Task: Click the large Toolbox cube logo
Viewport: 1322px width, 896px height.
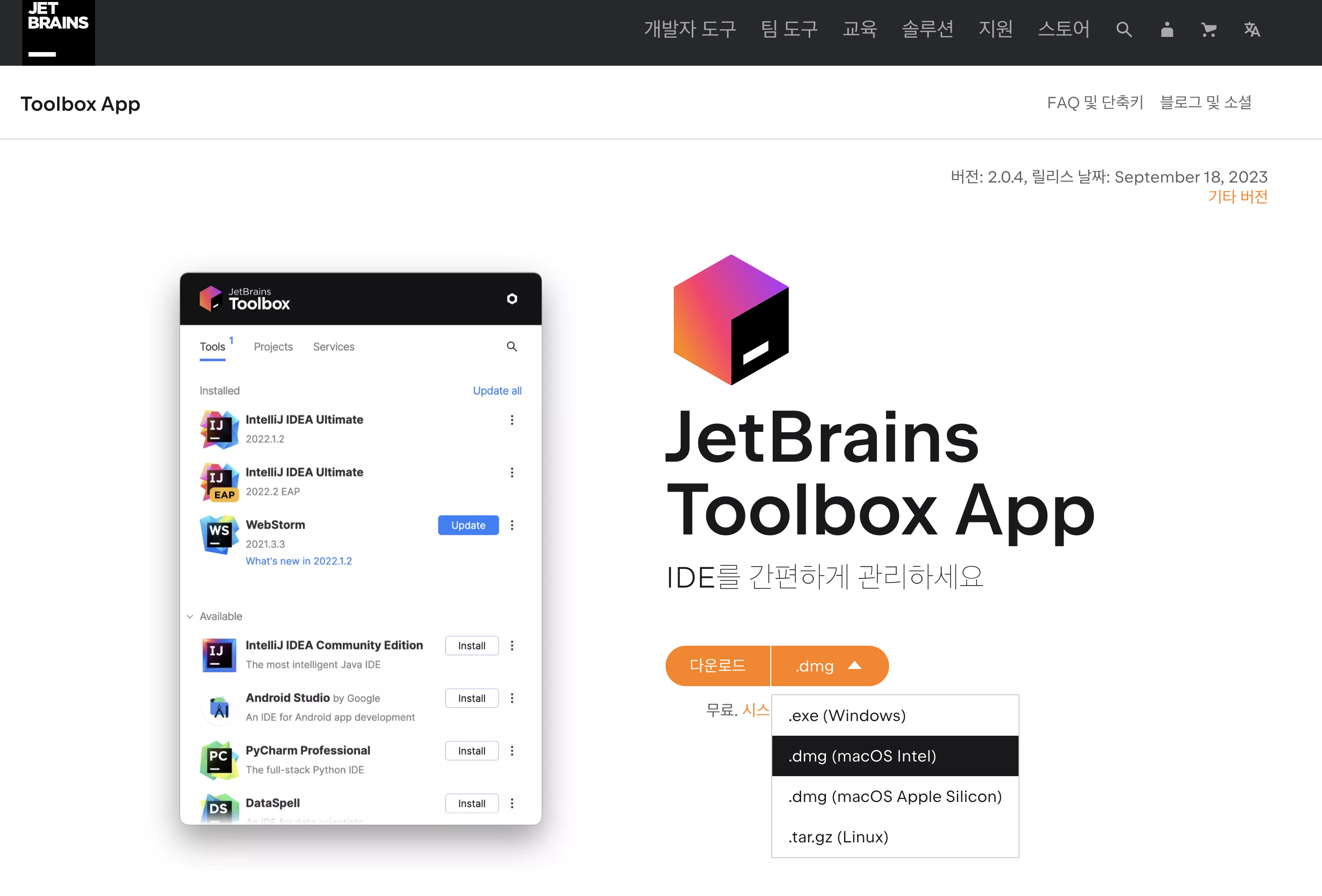Action: tap(731, 320)
